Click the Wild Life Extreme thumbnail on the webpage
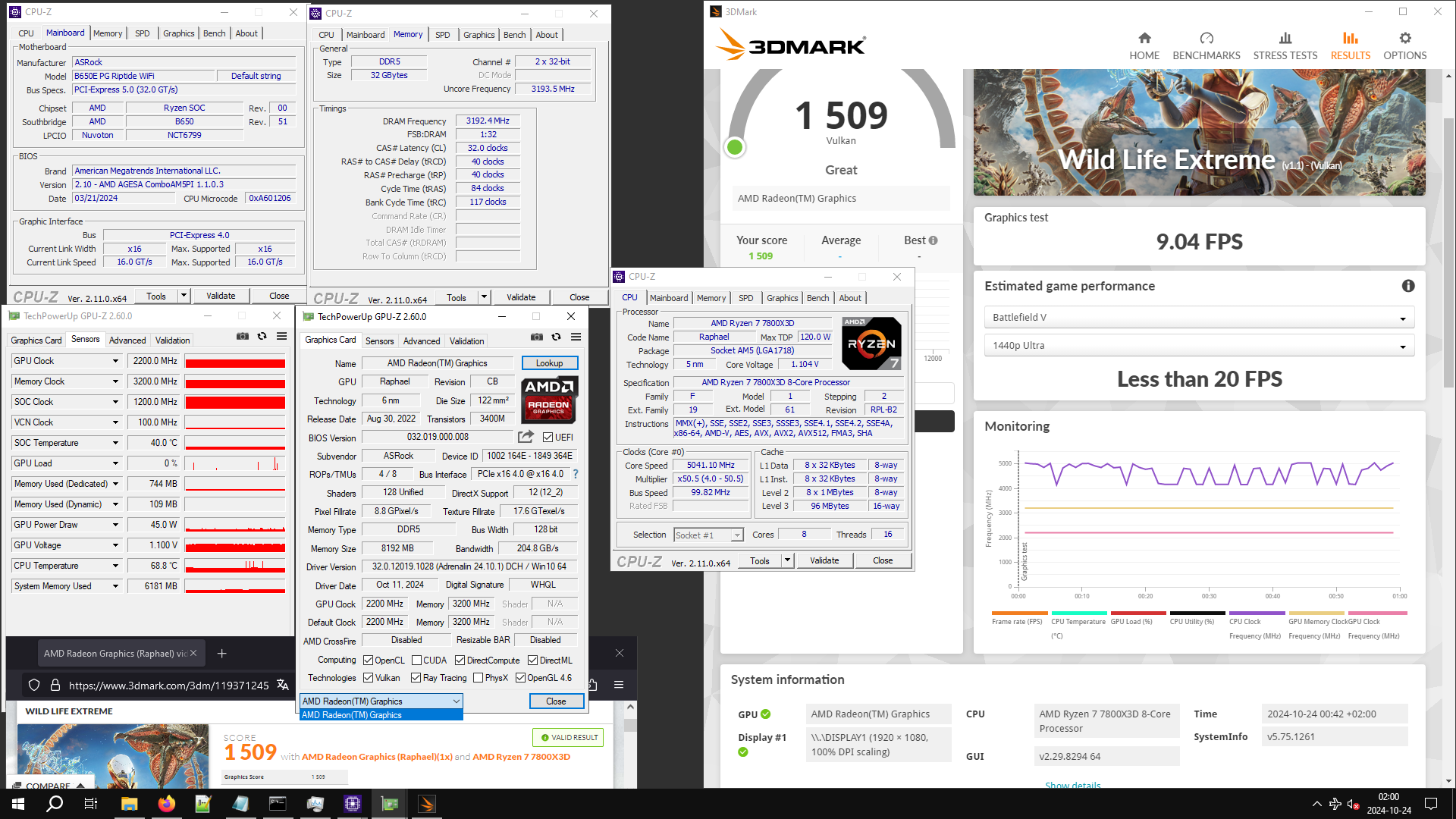This screenshot has width=1456, height=819. pyautogui.click(x=112, y=755)
